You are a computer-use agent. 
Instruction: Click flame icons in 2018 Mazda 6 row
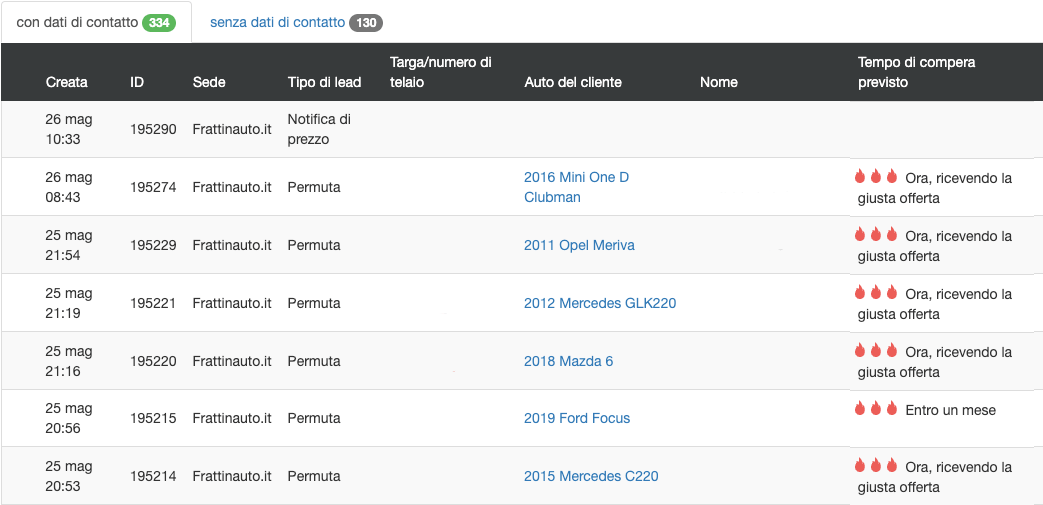point(876,351)
